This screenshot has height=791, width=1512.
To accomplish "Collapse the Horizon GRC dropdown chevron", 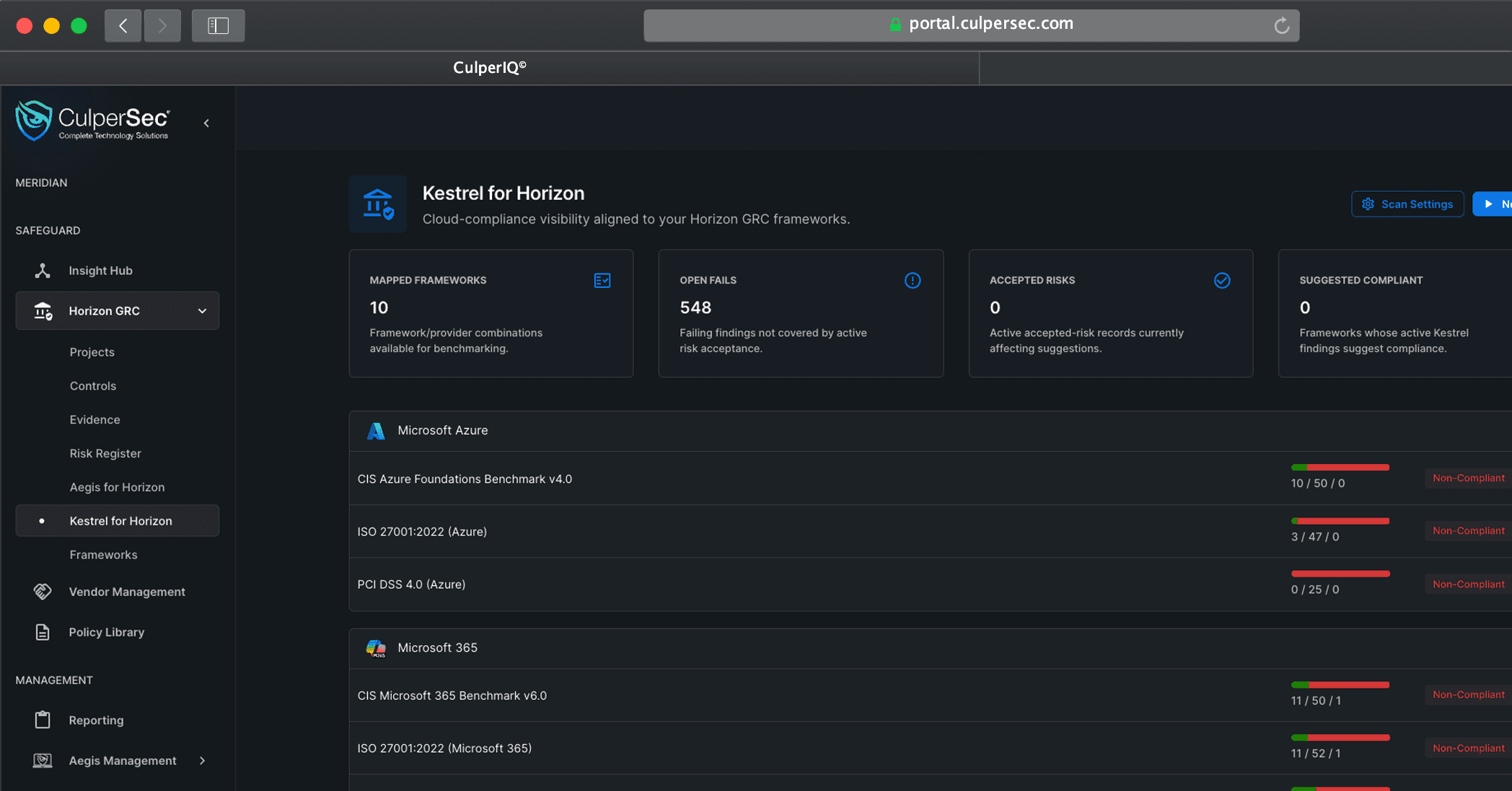I will 202,311.
